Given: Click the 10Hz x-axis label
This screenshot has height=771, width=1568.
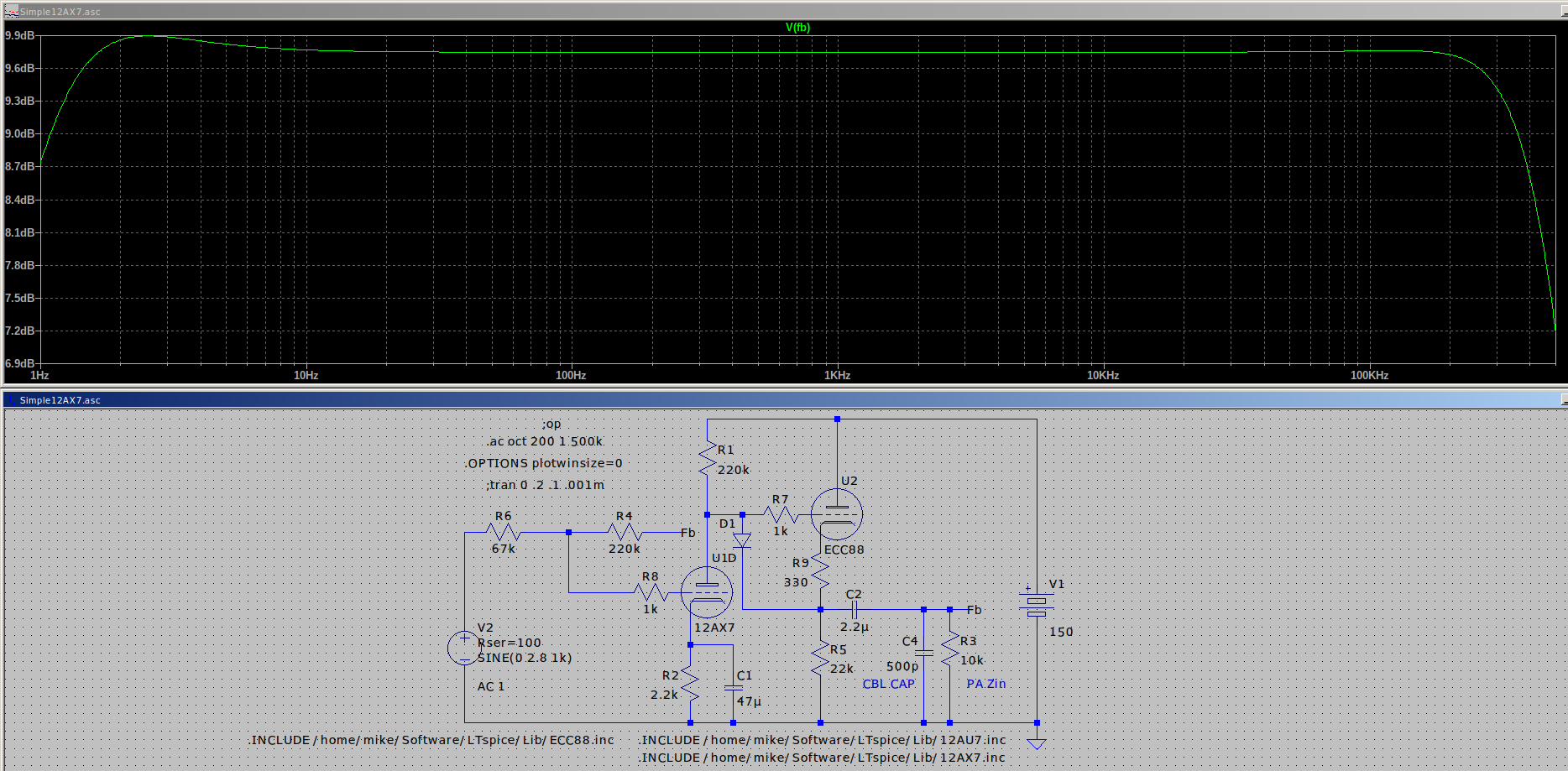Looking at the screenshot, I should 306,375.
